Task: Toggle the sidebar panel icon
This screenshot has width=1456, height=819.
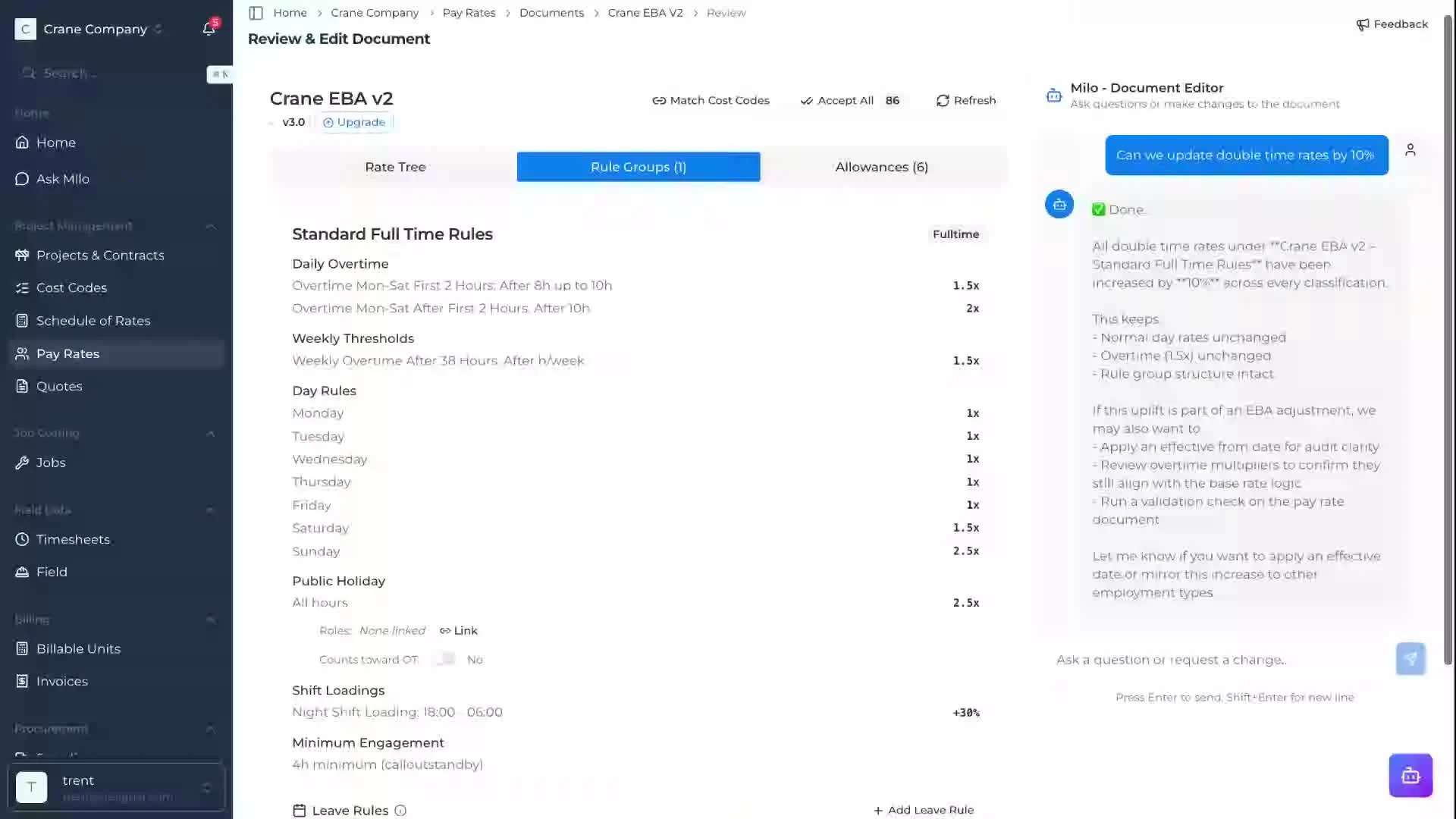Action: pos(256,13)
